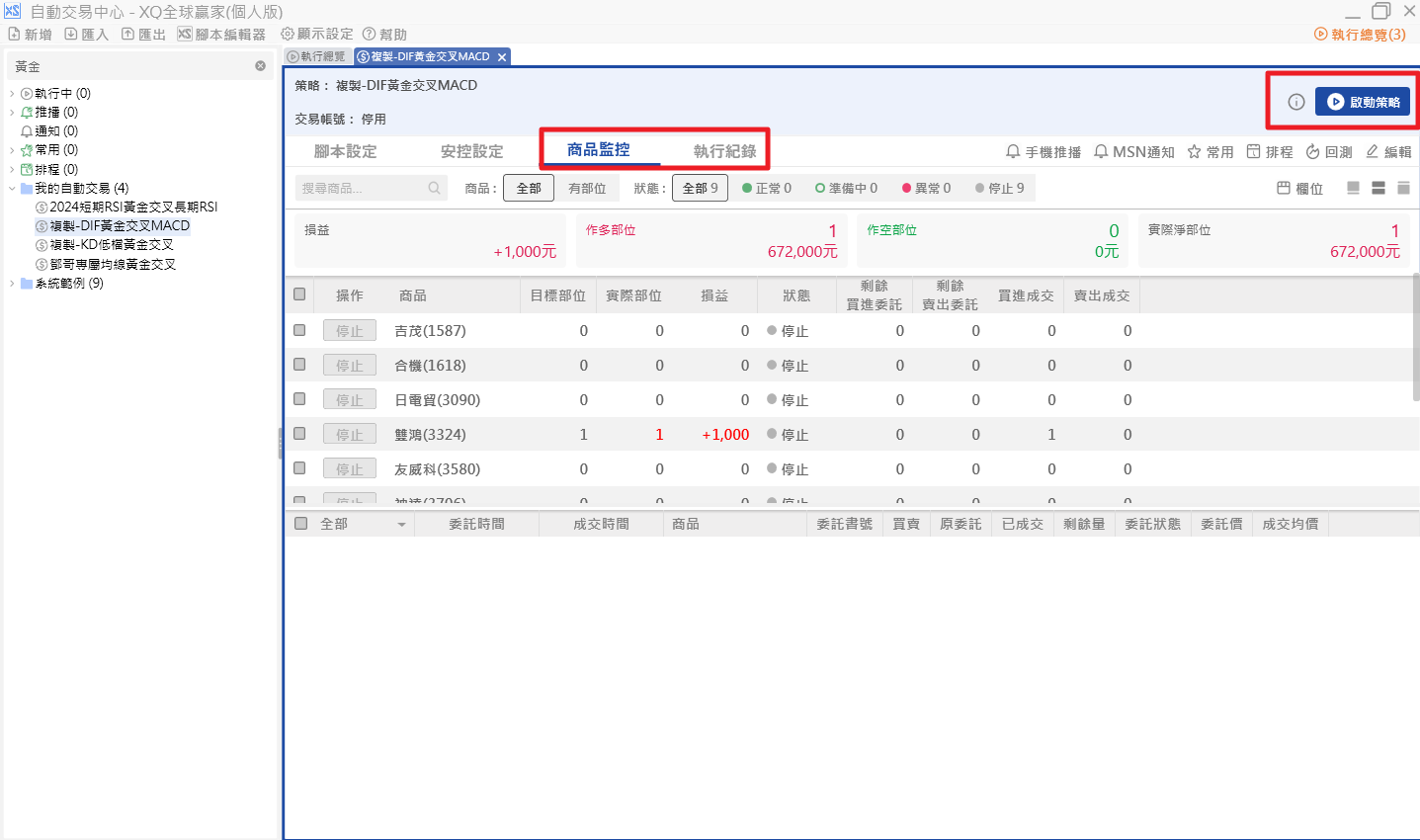Switch to the 執行紀錄 tab
Viewport: 1420px width, 840px height.
(x=724, y=151)
